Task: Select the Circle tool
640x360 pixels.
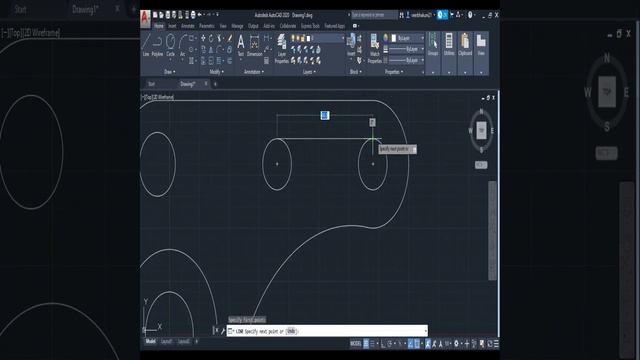Action: pos(171,45)
